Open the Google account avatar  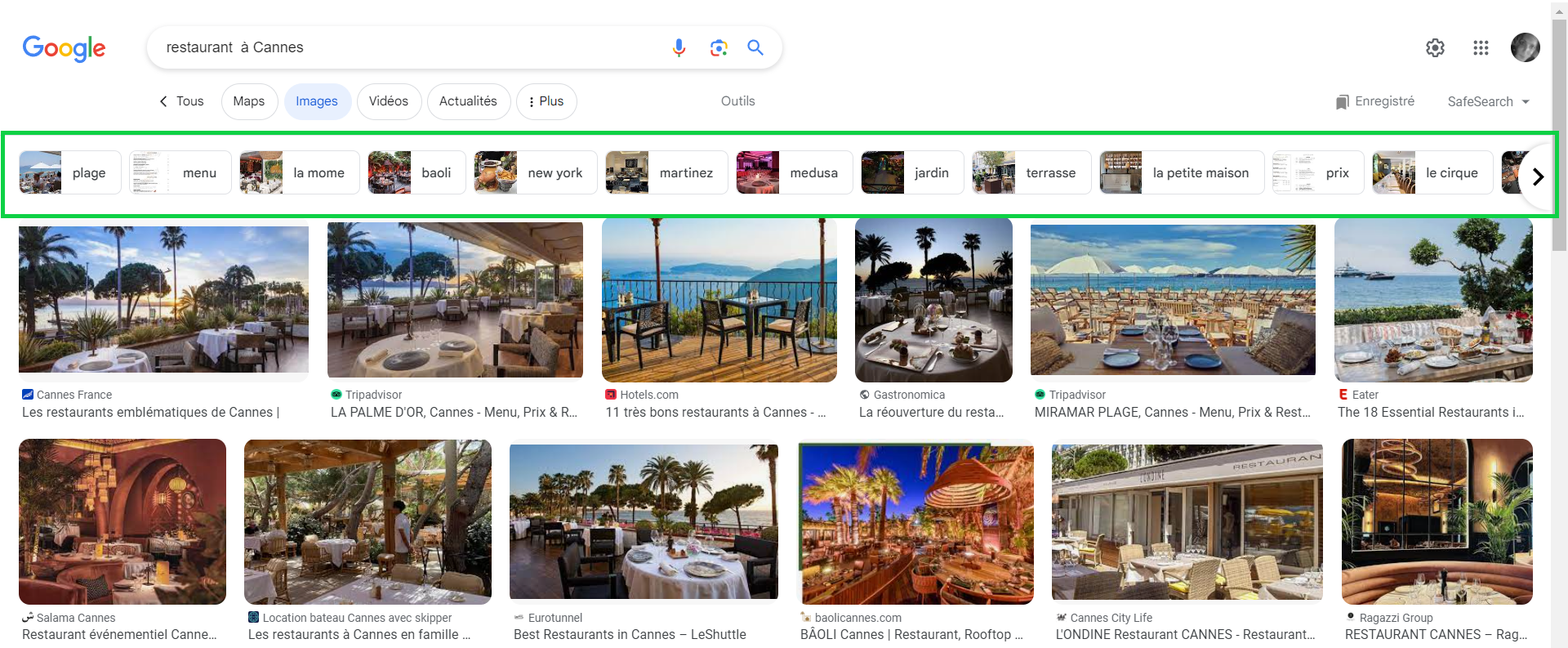coord(1525,47)
